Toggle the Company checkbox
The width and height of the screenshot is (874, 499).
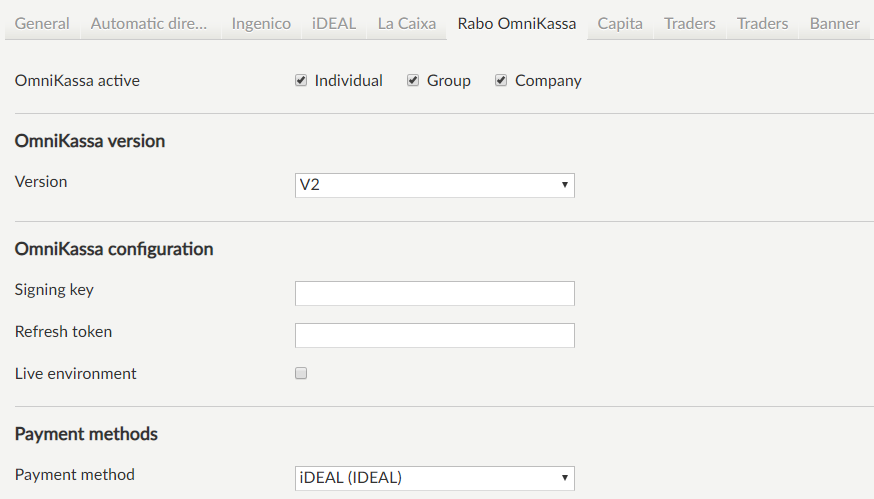click(501, 81)
